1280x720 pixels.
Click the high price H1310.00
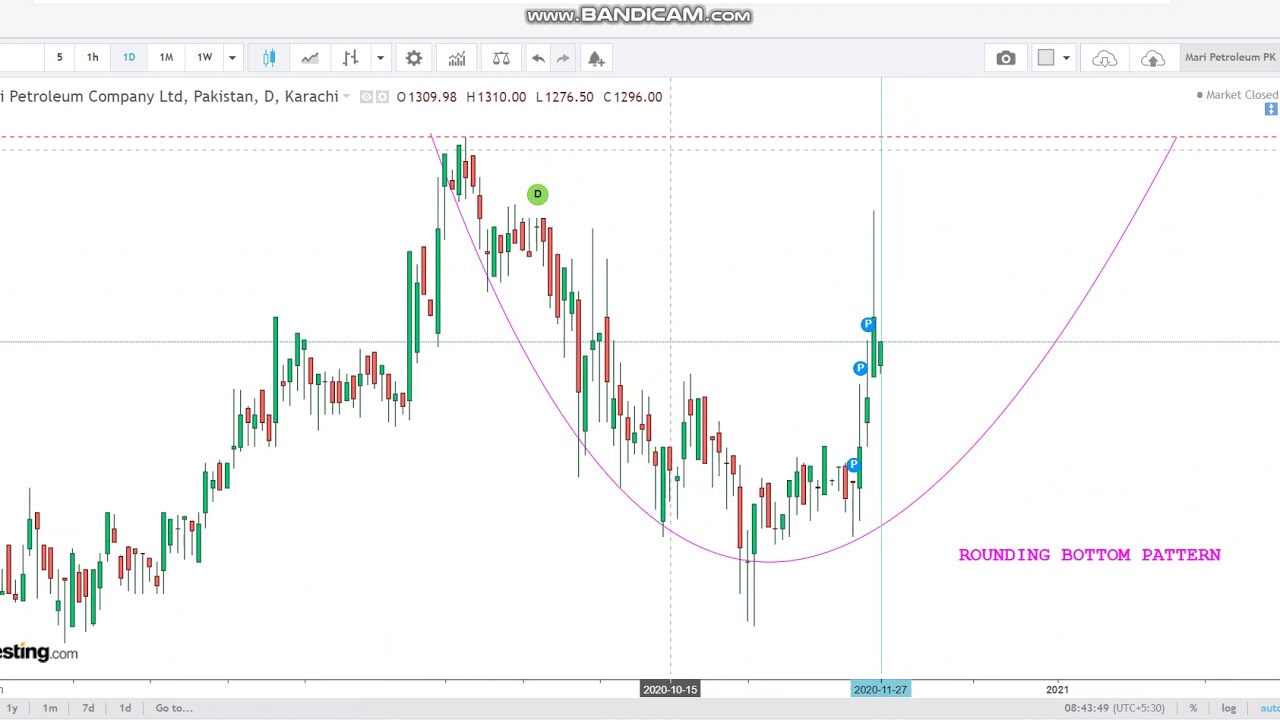tap(496, 97)
